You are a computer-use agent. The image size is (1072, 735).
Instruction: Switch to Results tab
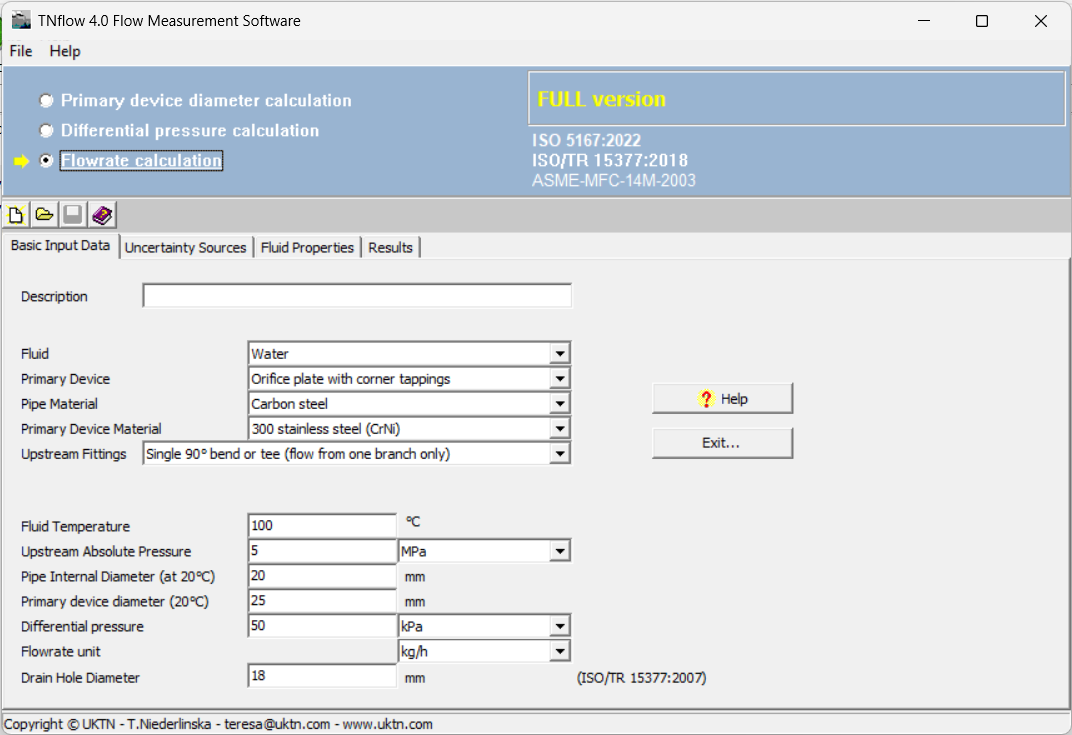pos(390,248)
